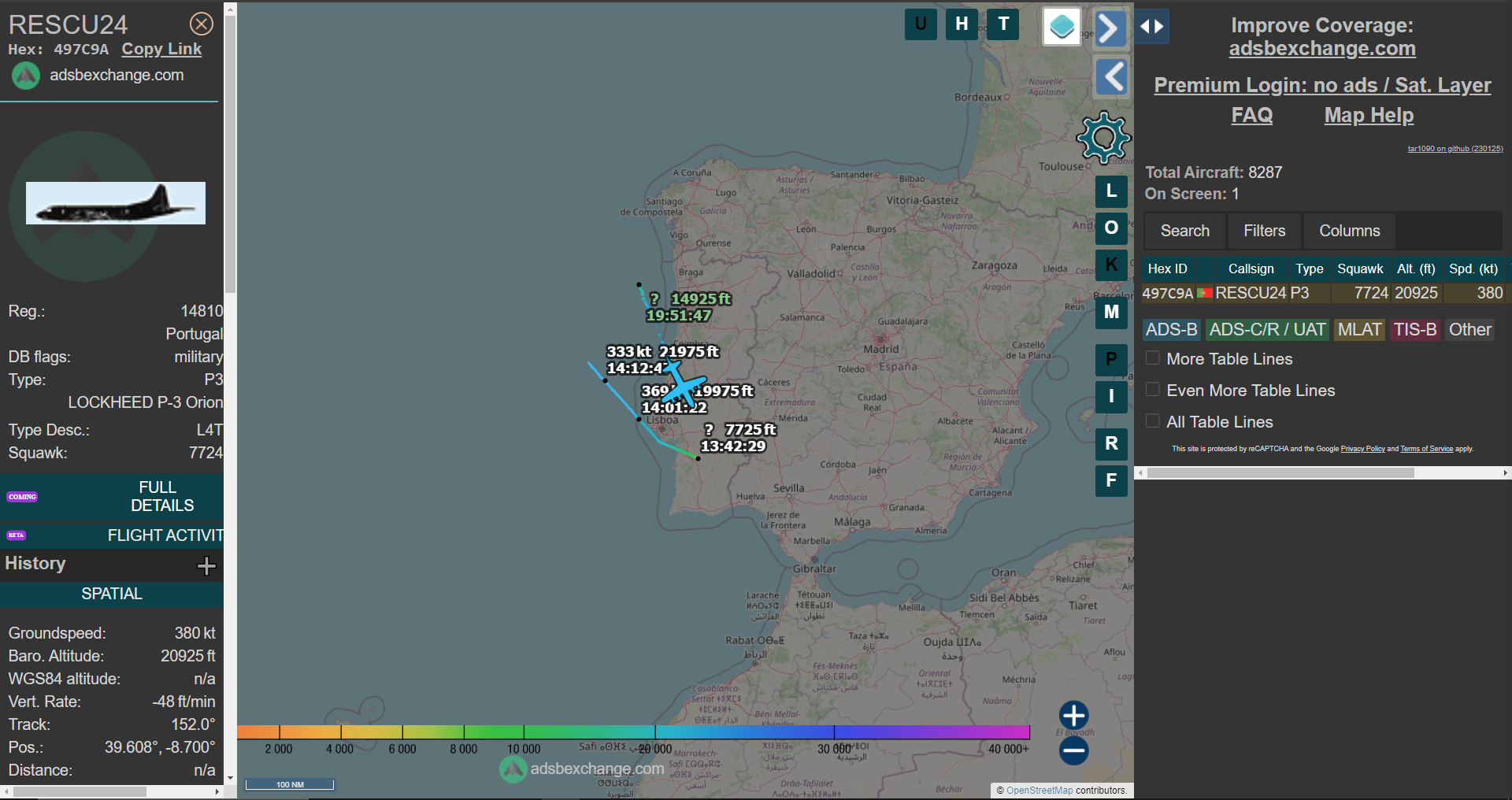Click the L map option button
Screen dimensions: 1512x800
tap(1111, 191)
